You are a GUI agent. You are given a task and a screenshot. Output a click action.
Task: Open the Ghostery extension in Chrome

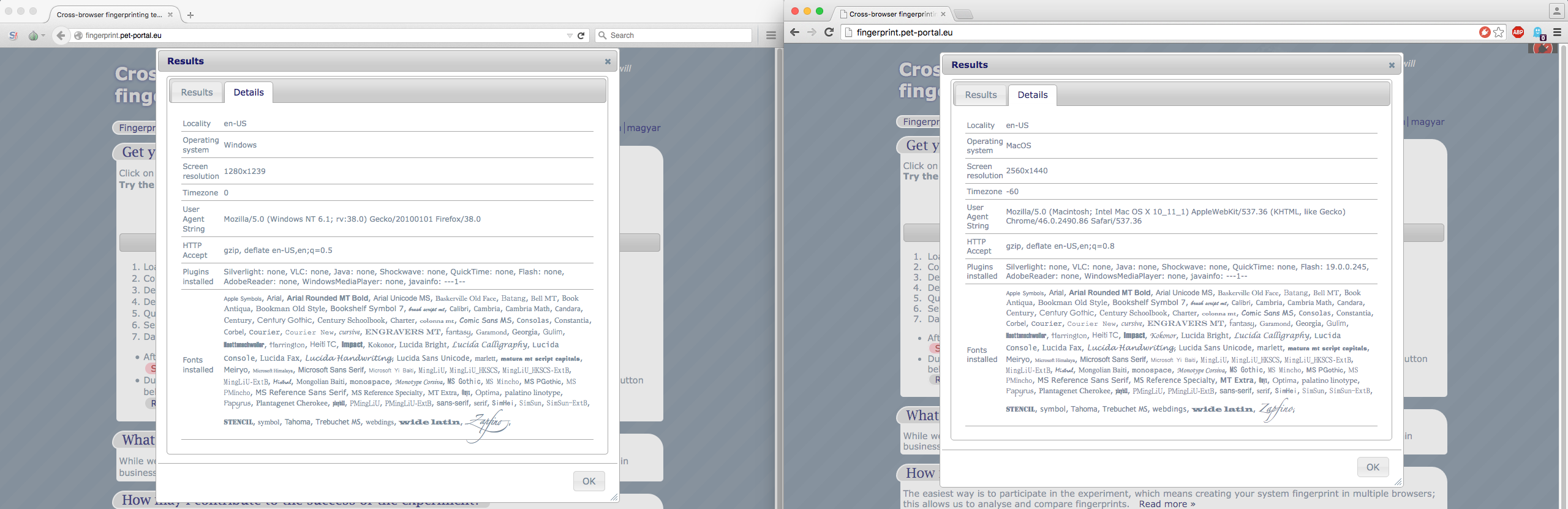pos(1538,33)
